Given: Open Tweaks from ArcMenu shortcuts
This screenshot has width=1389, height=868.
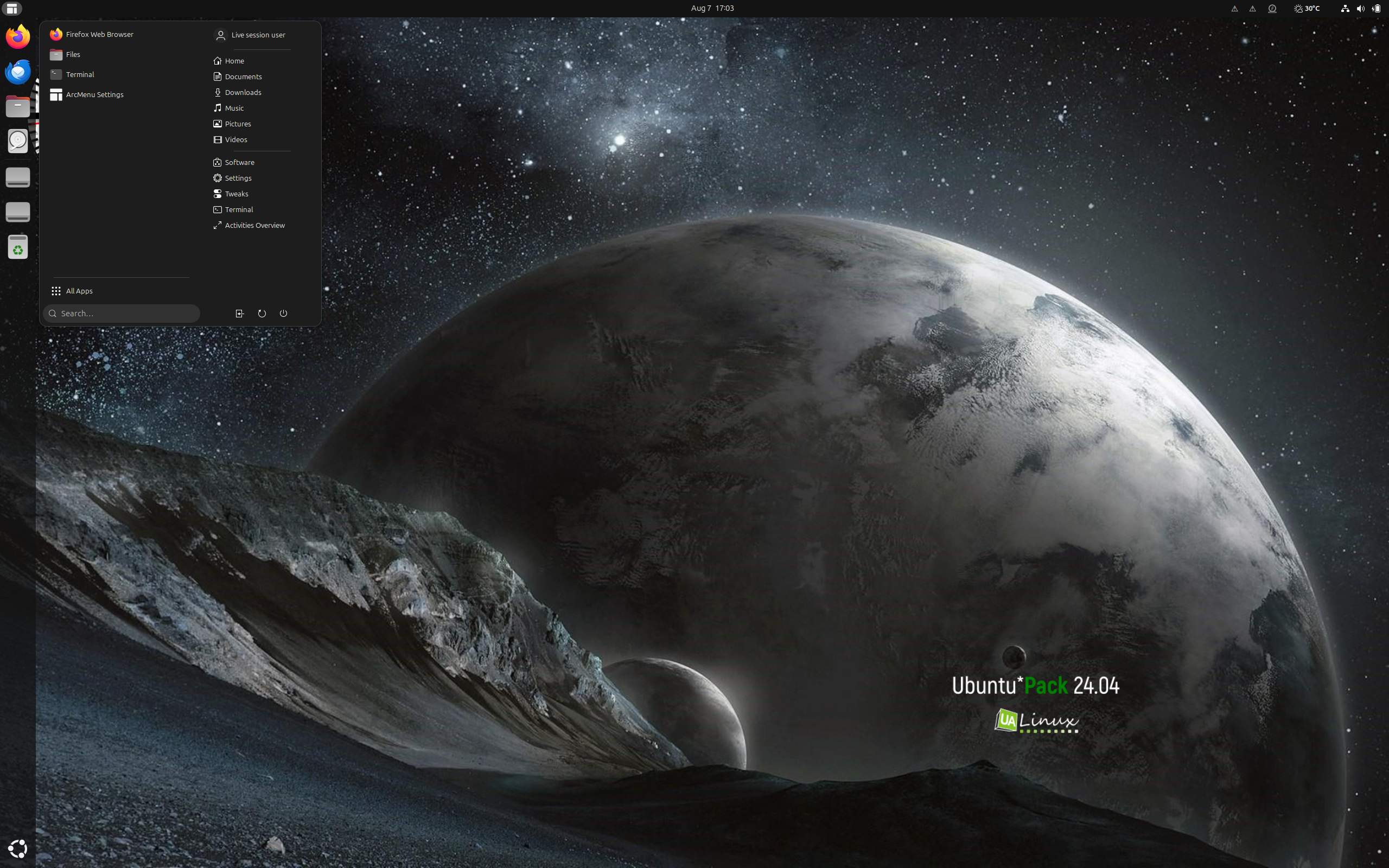Looking at the screenshot, I should 261,194.
